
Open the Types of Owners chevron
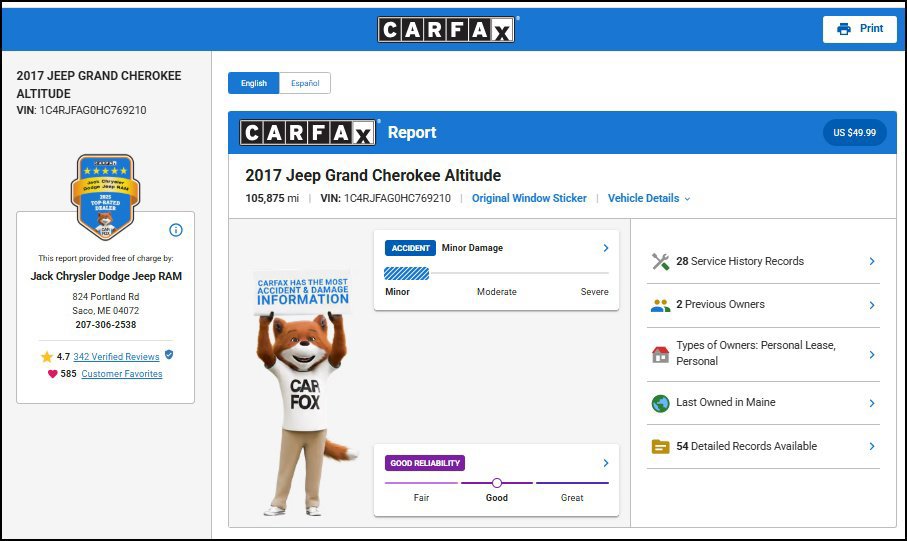[x=872, y=354]
